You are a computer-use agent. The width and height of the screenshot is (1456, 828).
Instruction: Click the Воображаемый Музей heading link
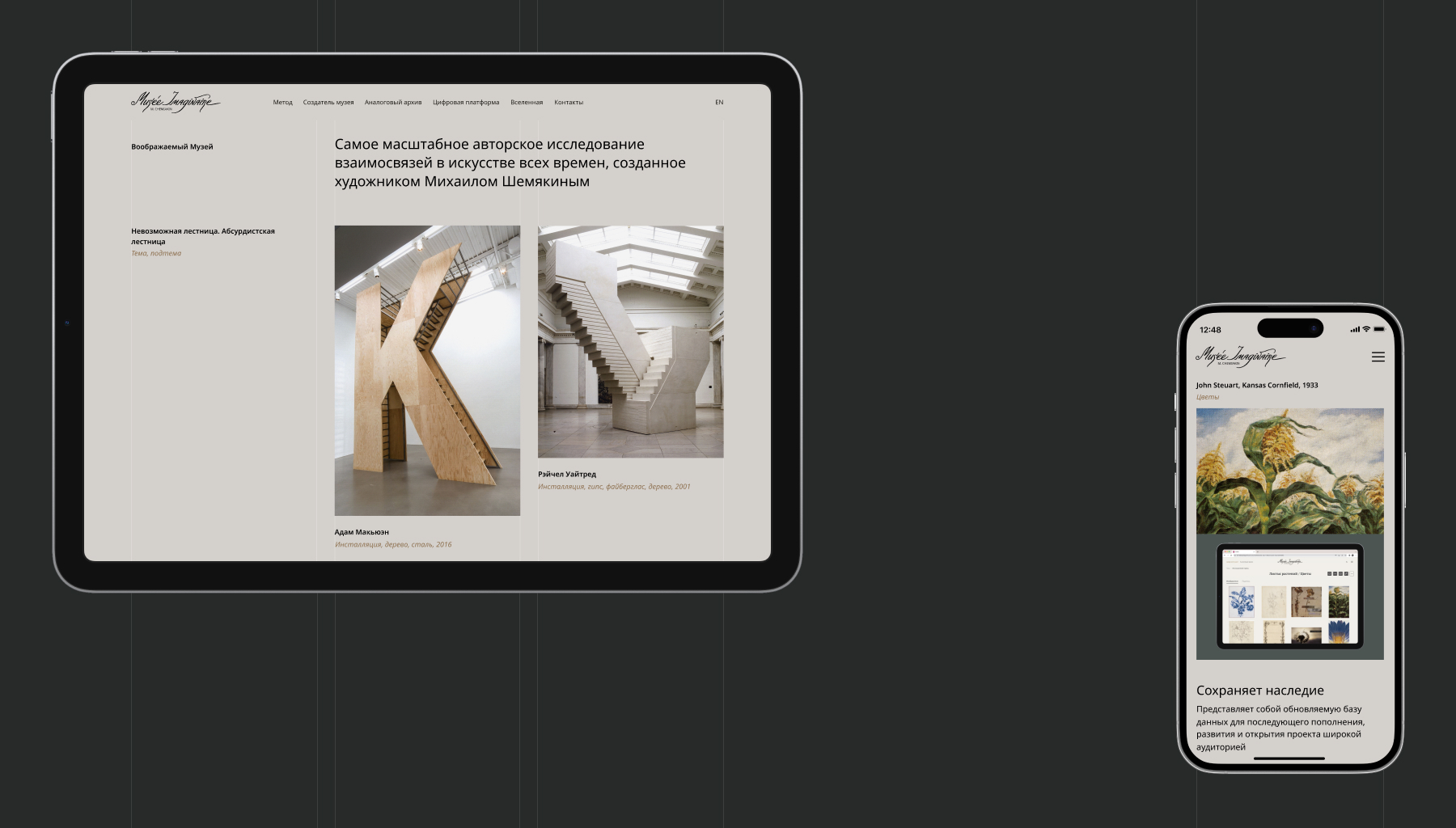click(172, 147)
